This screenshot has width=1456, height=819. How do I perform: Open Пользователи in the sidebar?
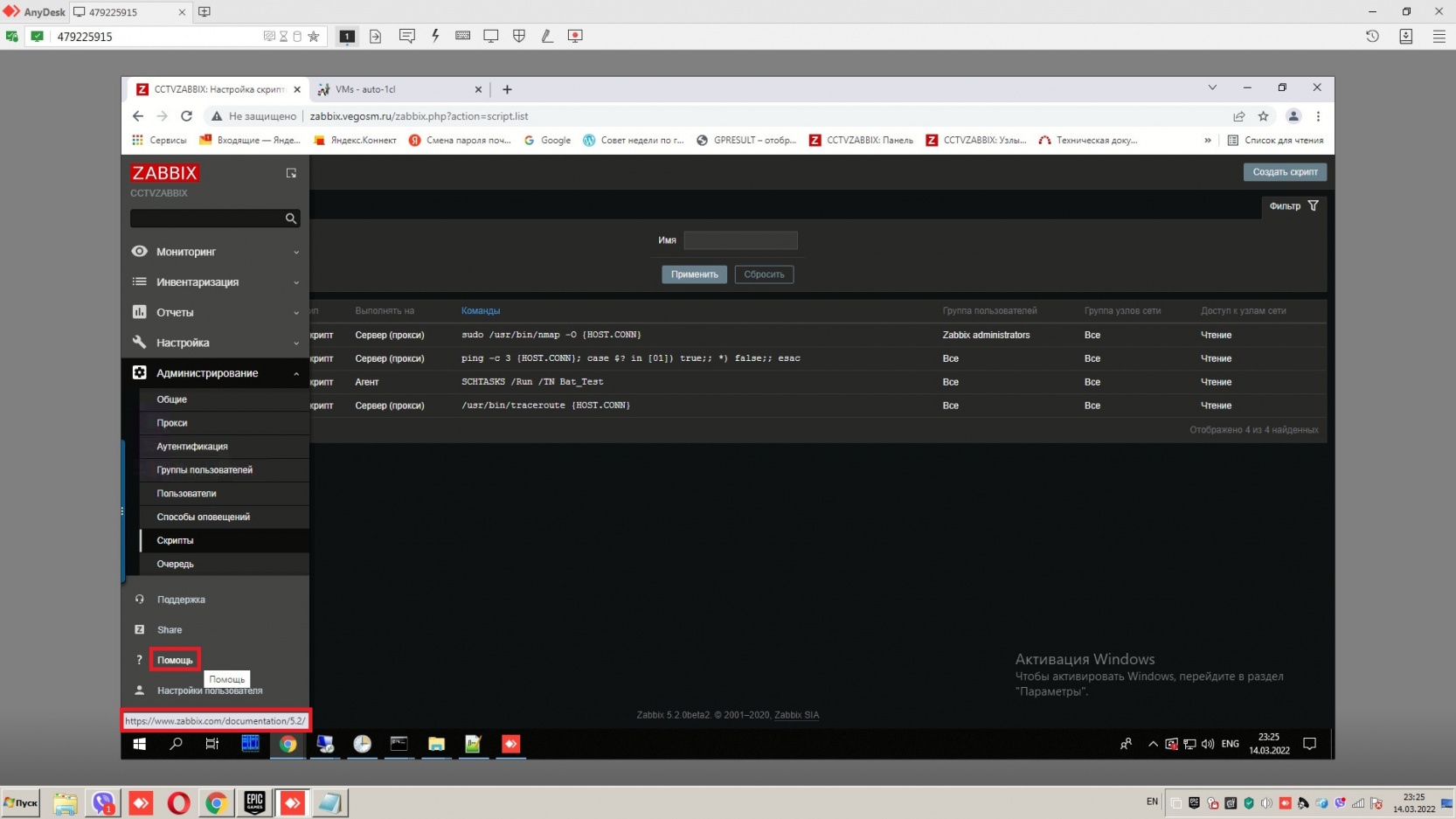225,494
